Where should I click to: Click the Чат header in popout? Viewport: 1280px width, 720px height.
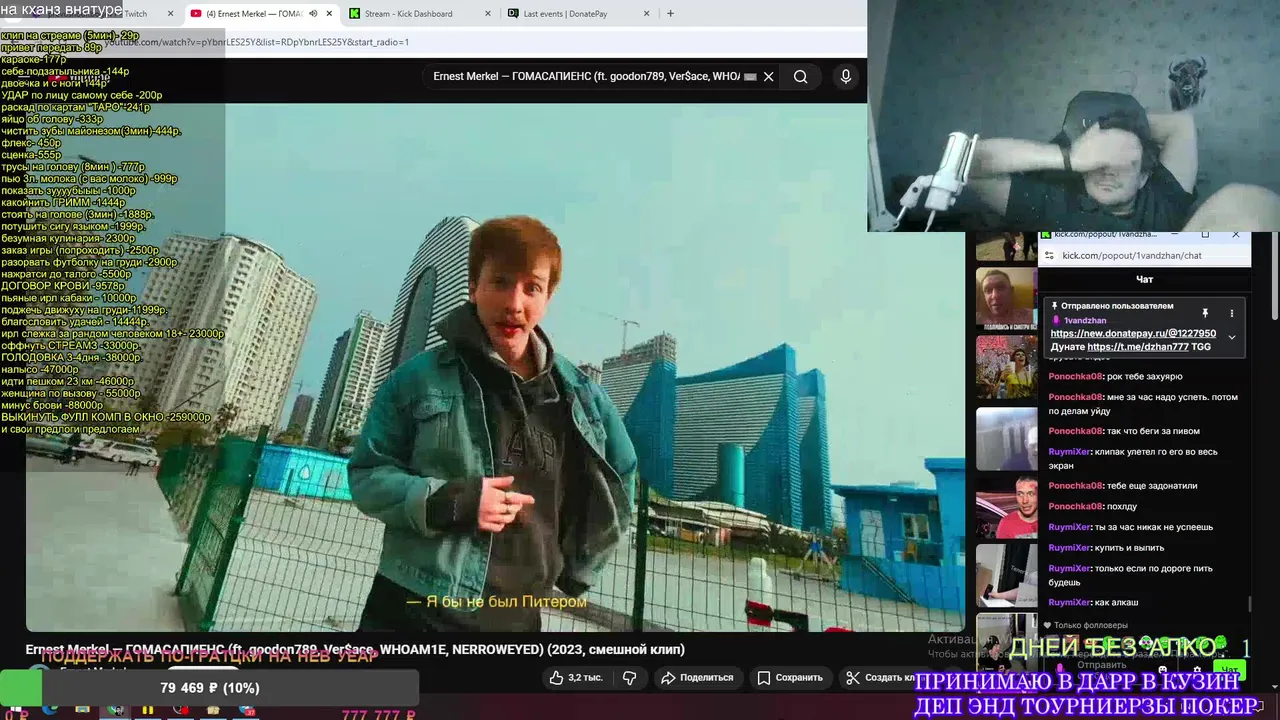coord(1144,279)
